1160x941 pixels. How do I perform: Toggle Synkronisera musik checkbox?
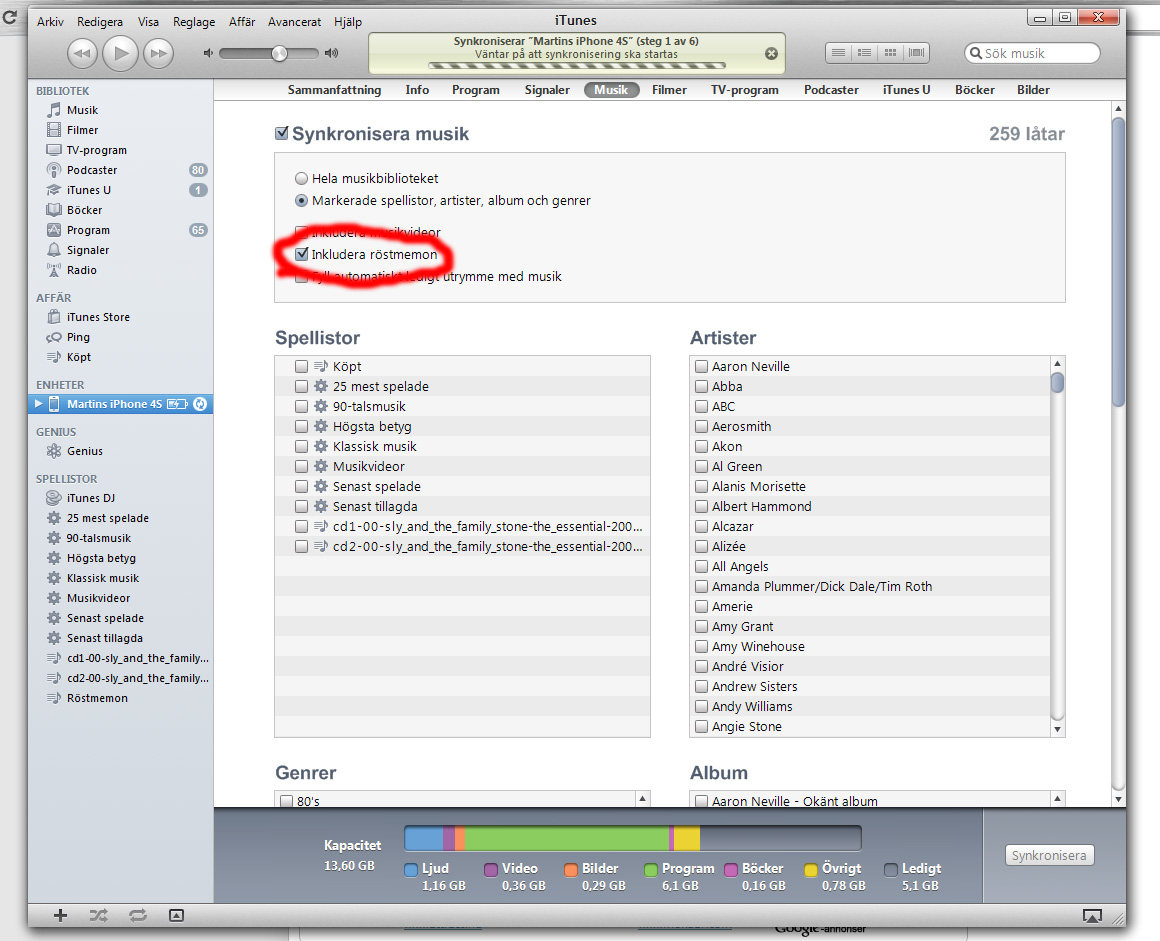282,133
